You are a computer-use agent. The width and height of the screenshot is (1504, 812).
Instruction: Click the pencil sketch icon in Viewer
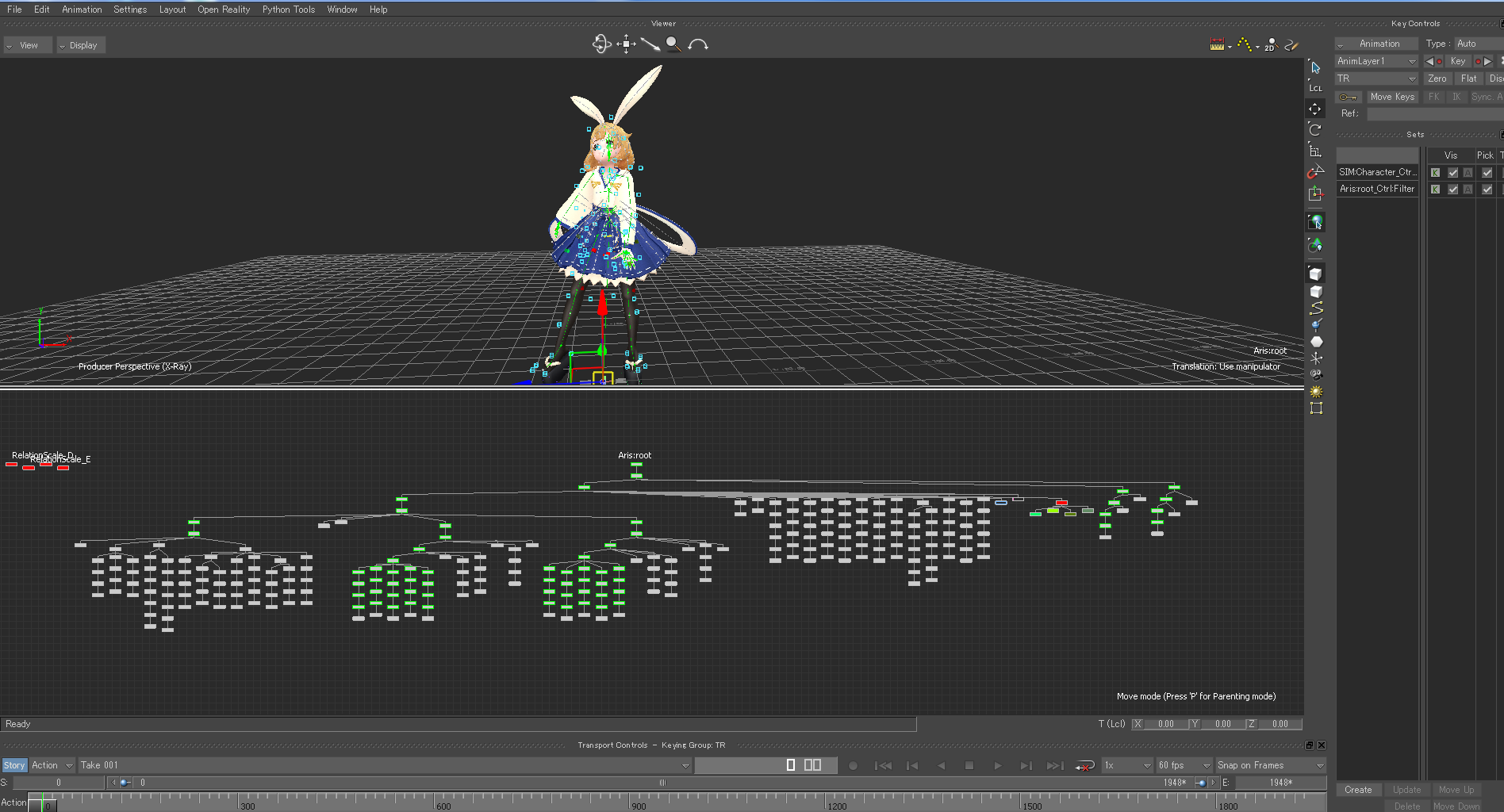[x=1291, y=45]
